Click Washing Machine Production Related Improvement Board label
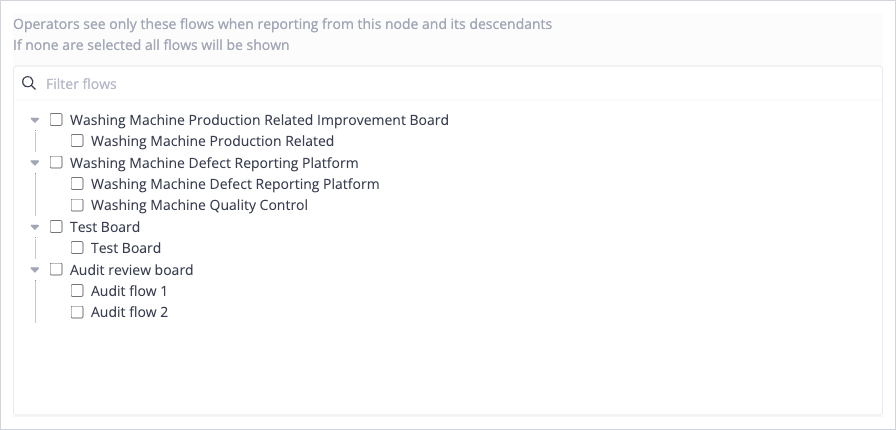Viewport: 896px width, 430px height. (x=259, y=120)
